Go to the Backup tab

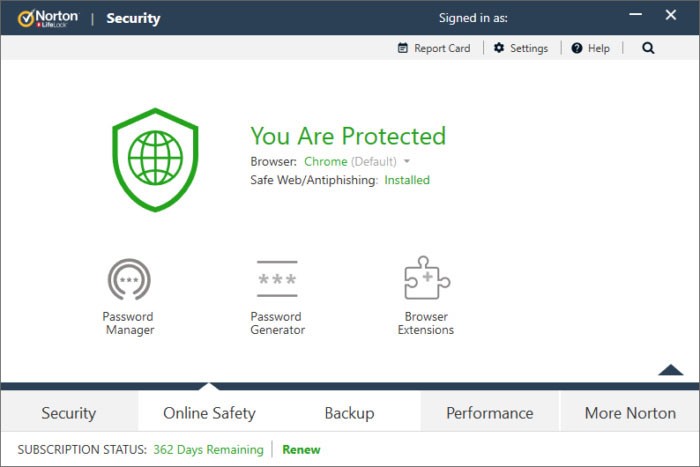[x=349, y=412]
